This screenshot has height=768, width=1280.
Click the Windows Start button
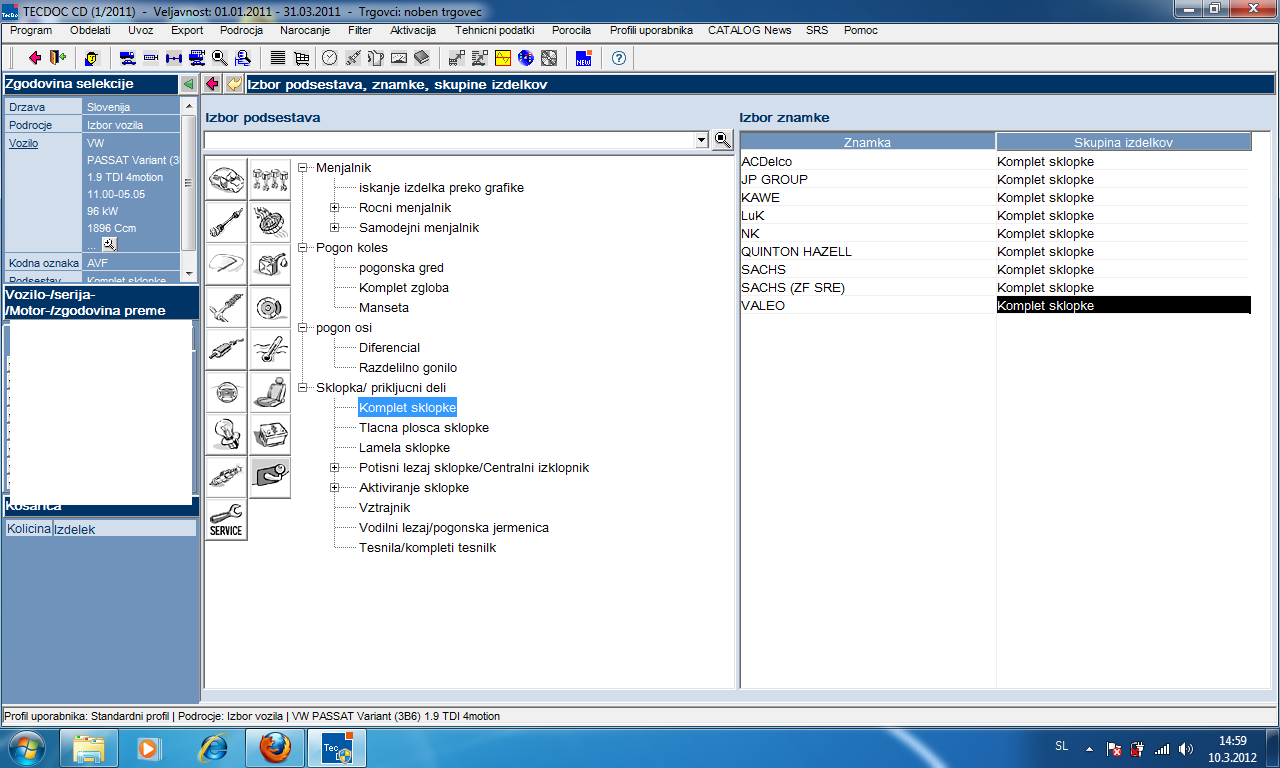28,747
